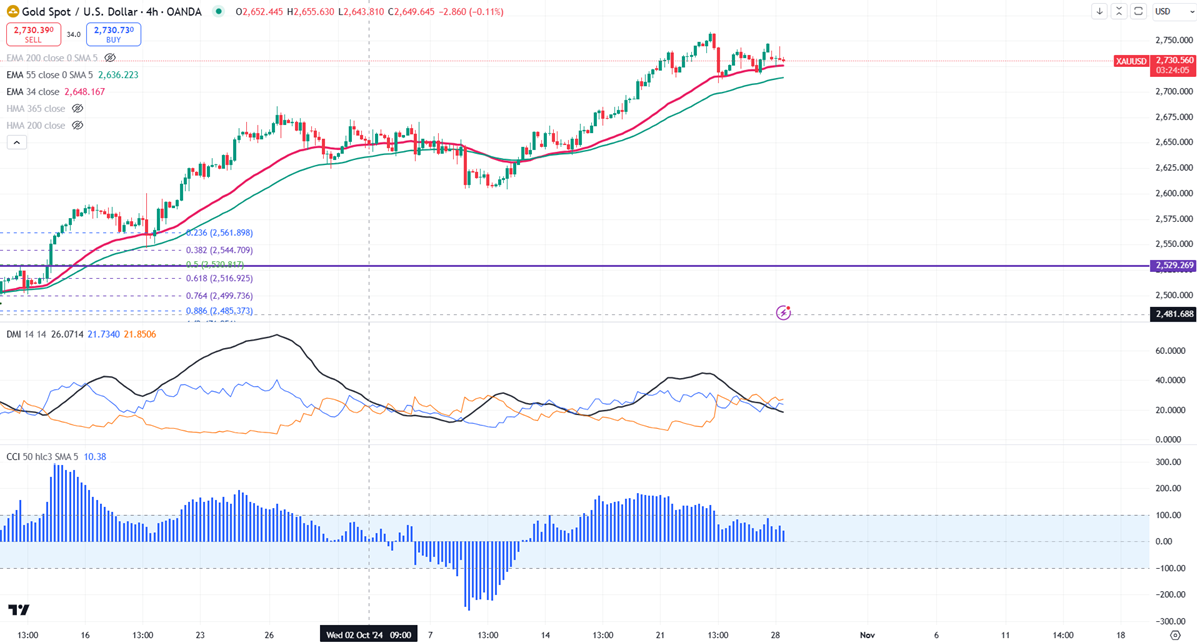The height and width of the screenshot is (642, 1197).
Task: Click the Wed 02 Oct '24 09:00 date label
Action: coord(369,634)
